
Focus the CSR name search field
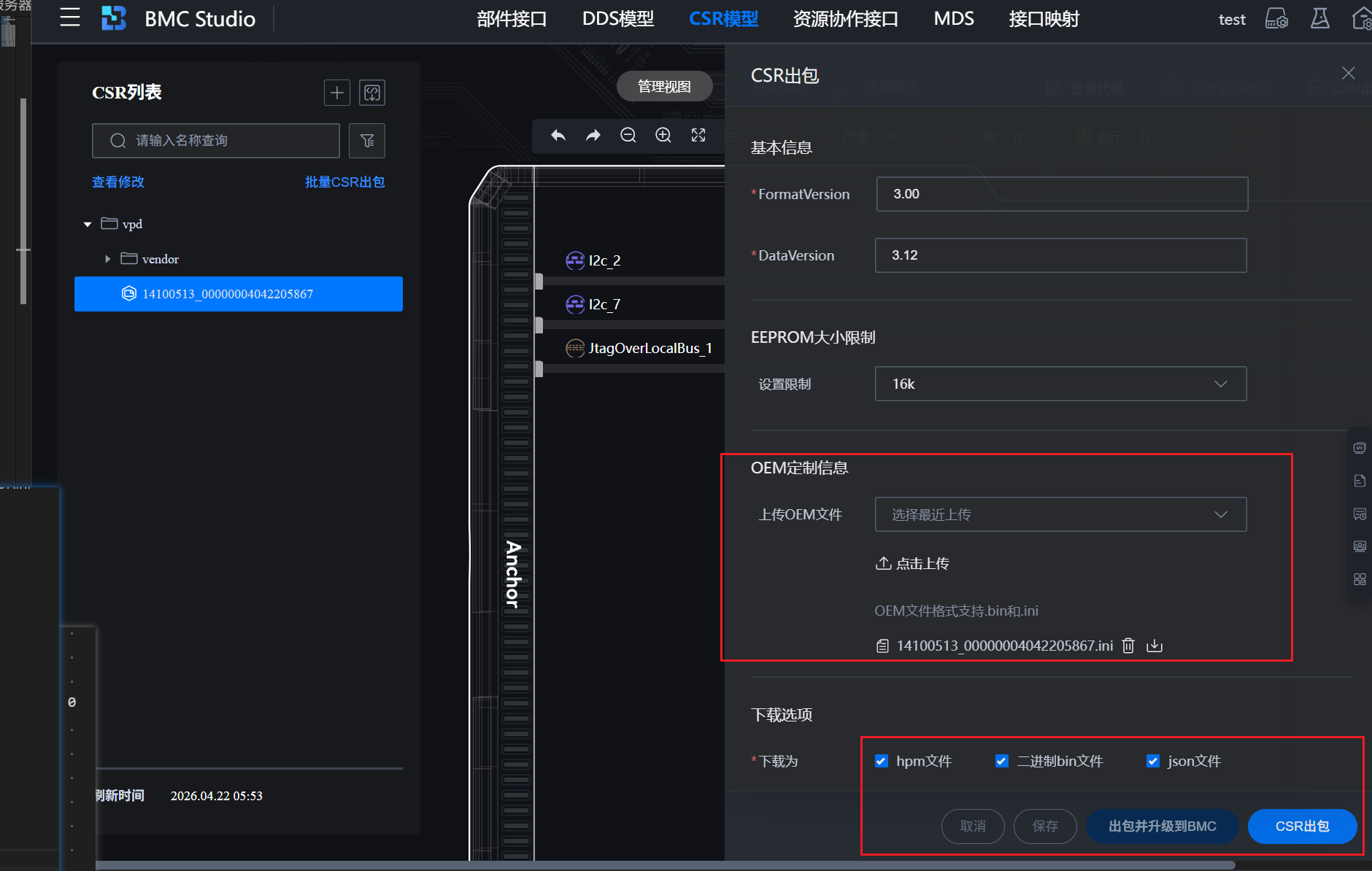216,141
